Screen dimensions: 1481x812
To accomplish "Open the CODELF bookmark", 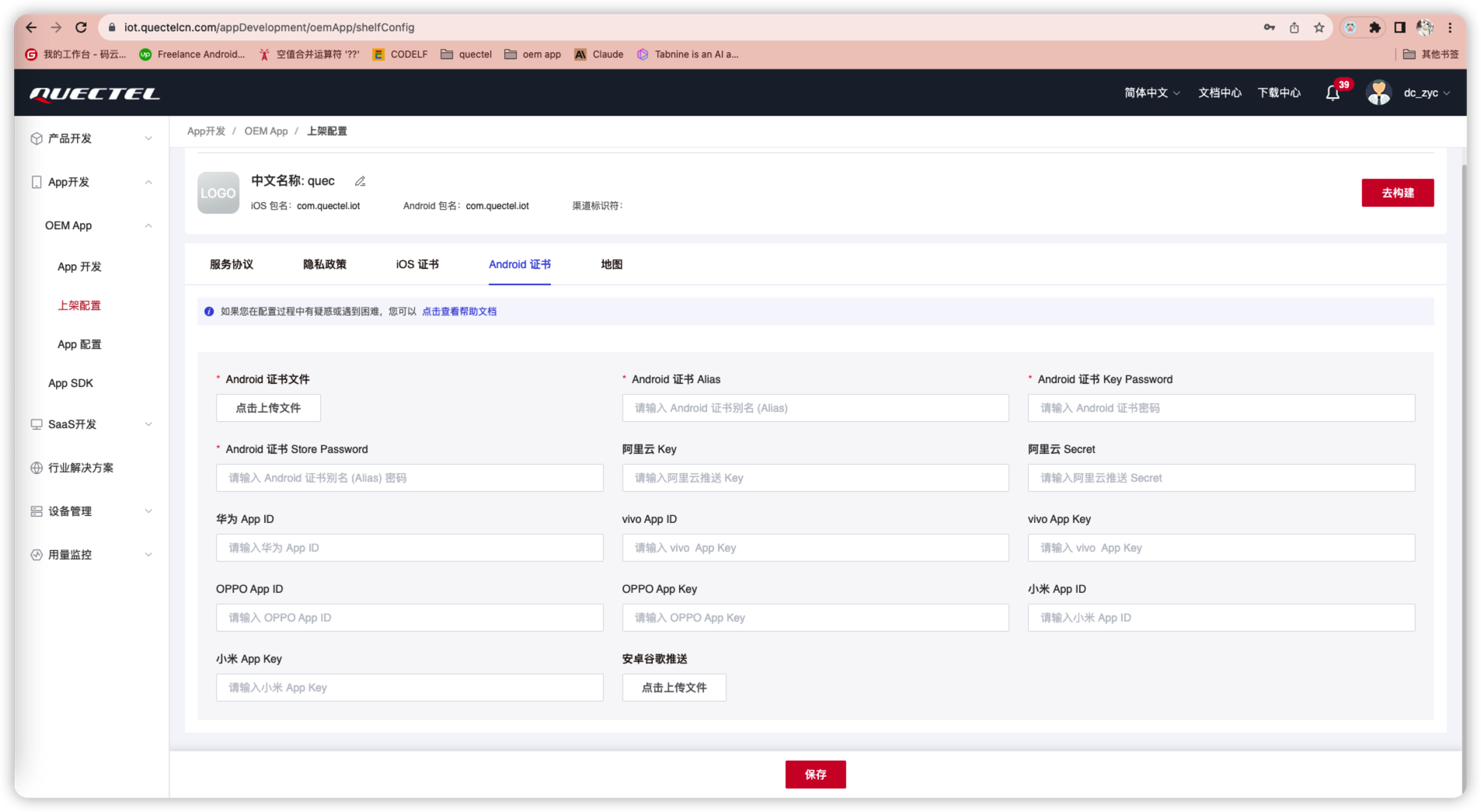I will (400, 54).
